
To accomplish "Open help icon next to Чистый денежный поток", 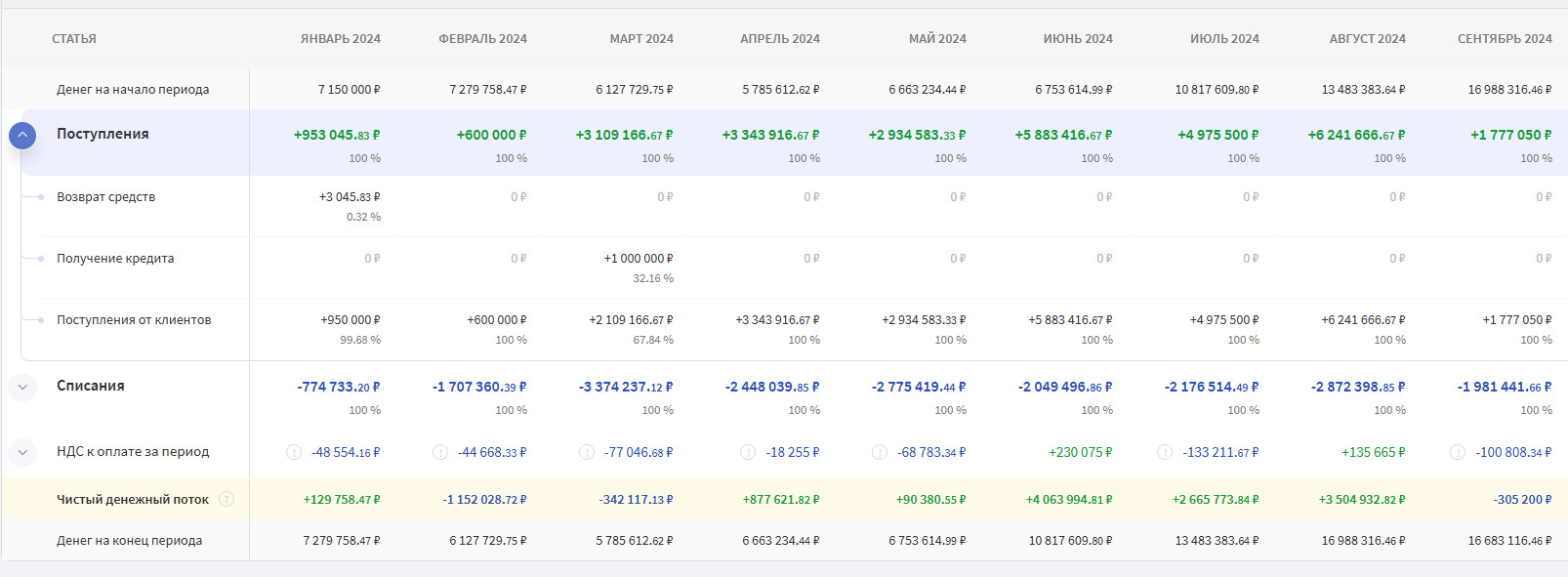I will pos(227,499).
